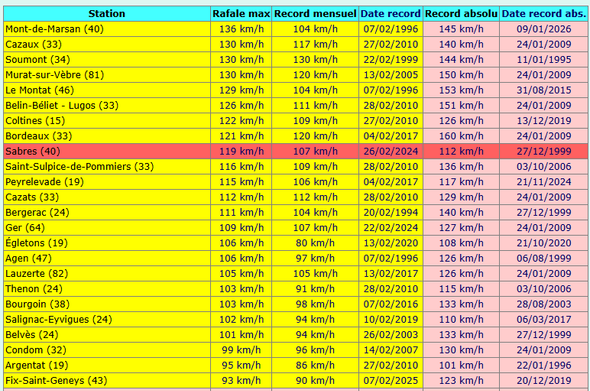This screenshot has height=391, width=590.
Task: Click the Record absolu column header
Action: click(x=461, y=14)
